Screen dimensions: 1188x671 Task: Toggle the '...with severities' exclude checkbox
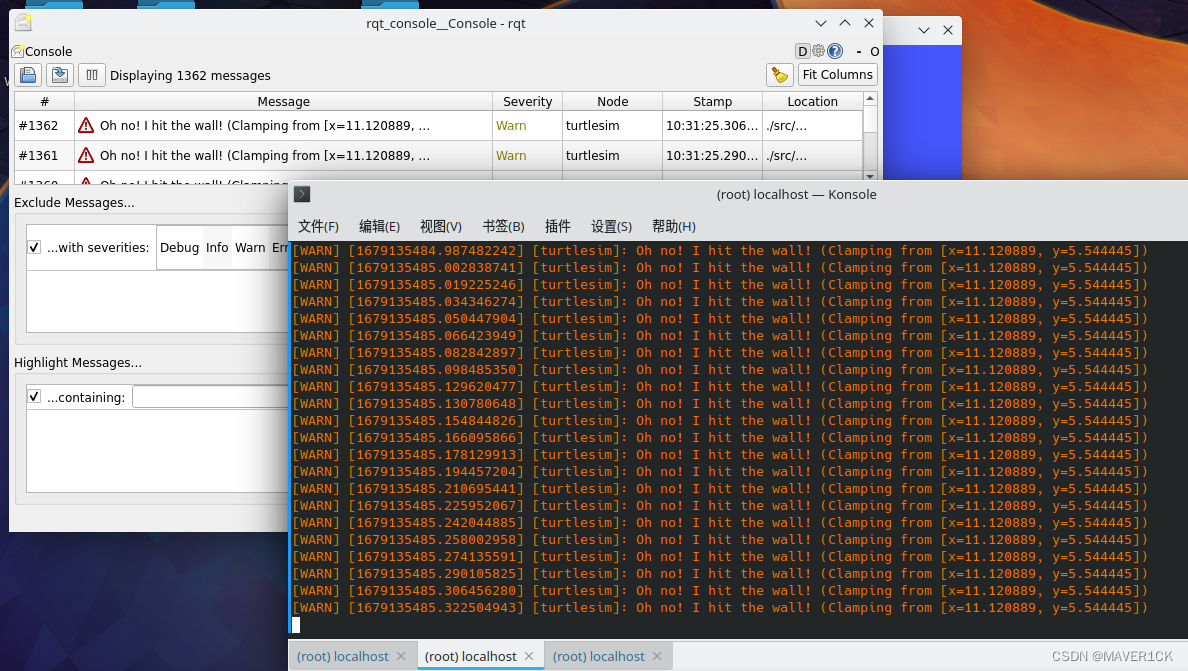[34, 247]
